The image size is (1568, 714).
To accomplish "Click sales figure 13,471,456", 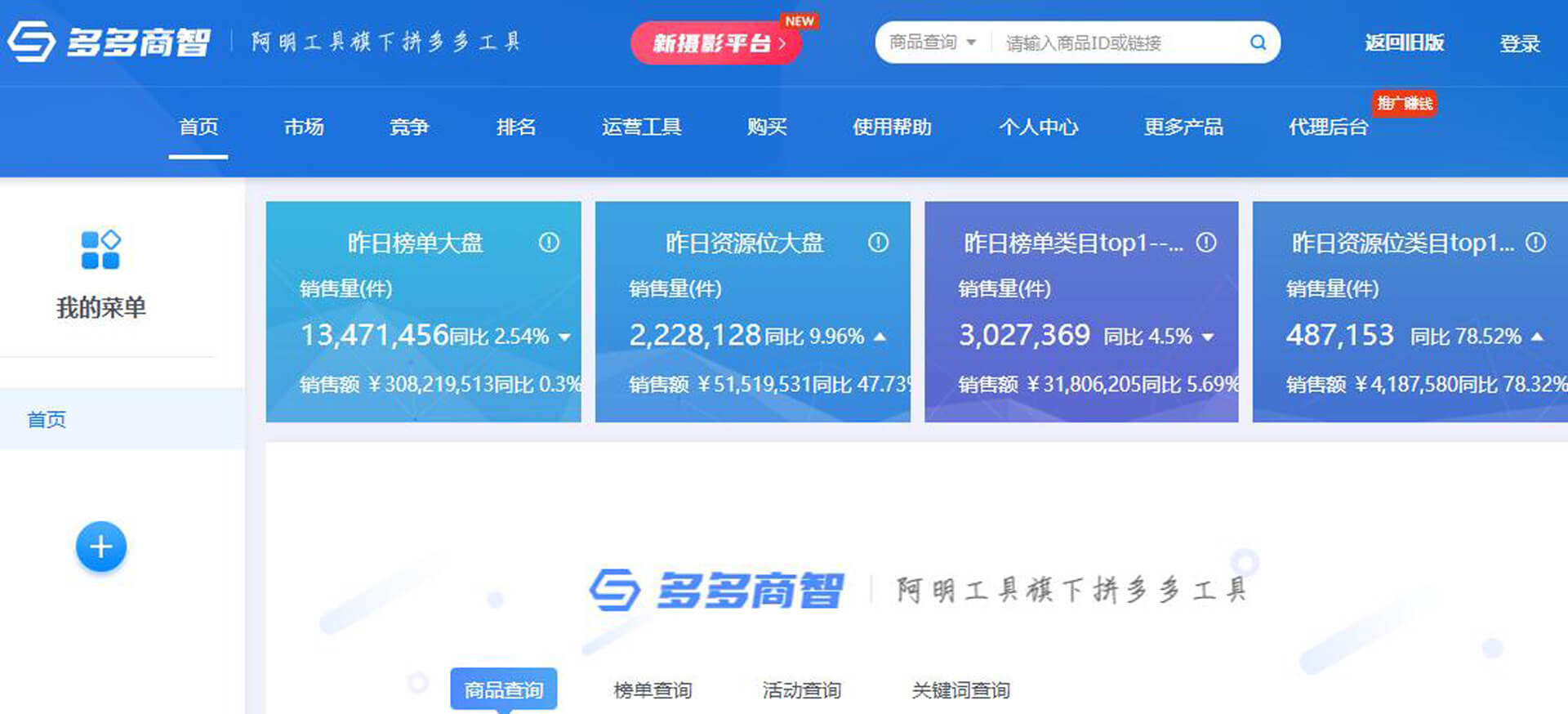I will 375,335.
